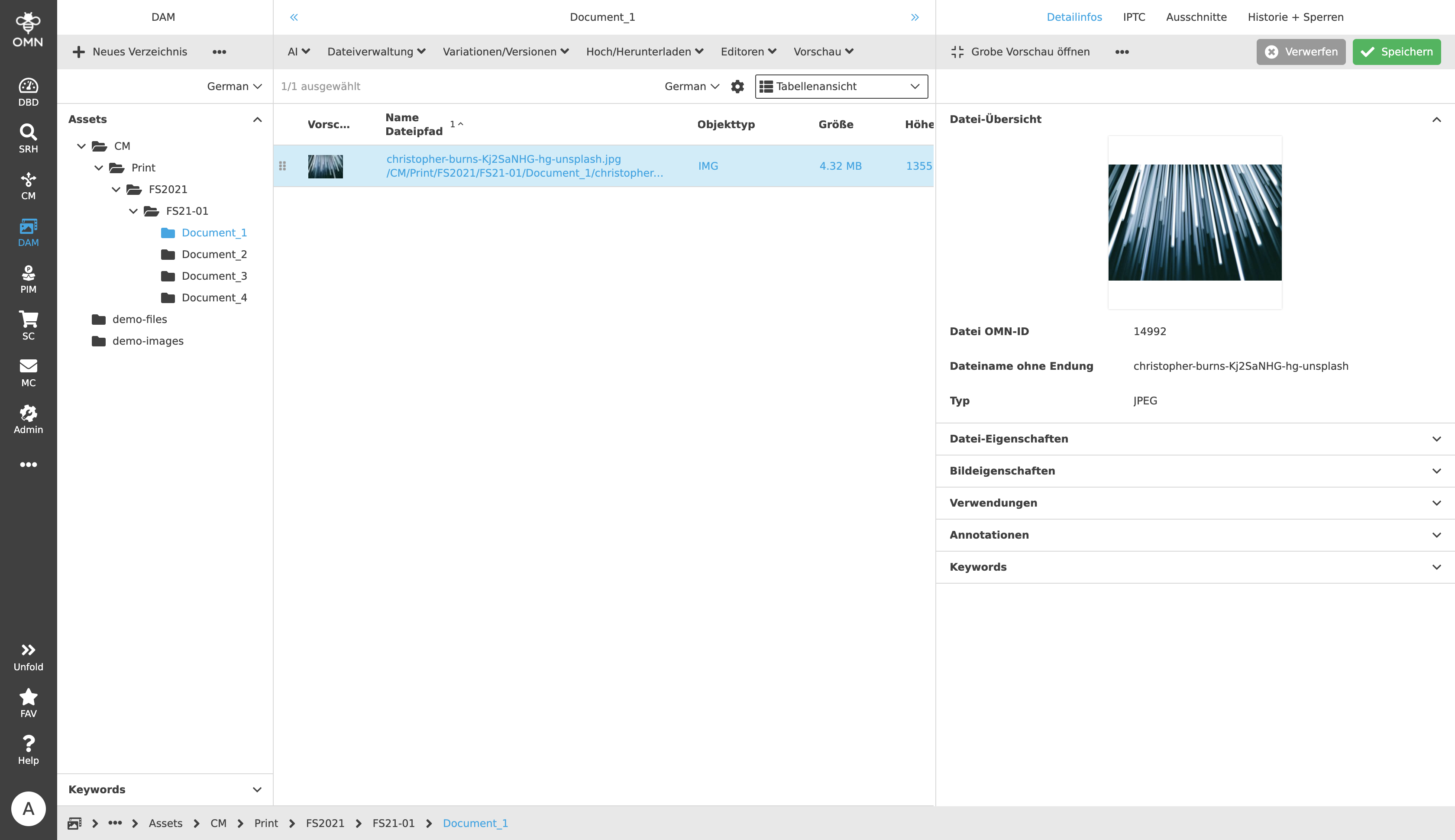Switch to the IPTC tab
This screenshot has width=1455, height=840.
(x=1134, y=17)
